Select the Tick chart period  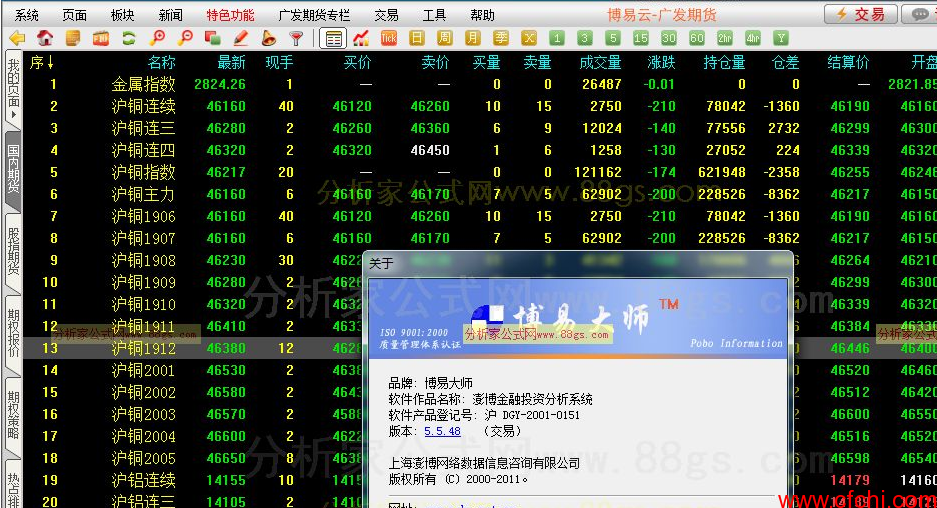click(388, 38)
